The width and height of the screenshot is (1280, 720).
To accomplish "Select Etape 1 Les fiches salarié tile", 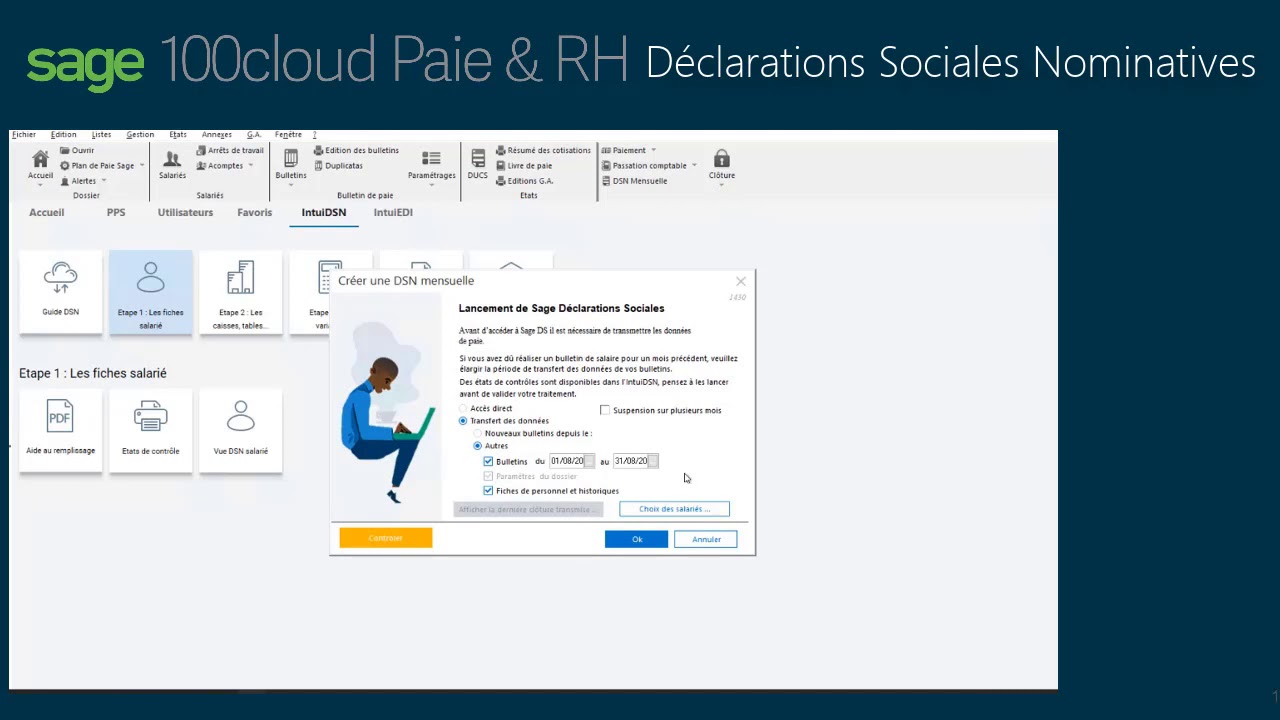I will pyautogui.click(x=150, y=292).
